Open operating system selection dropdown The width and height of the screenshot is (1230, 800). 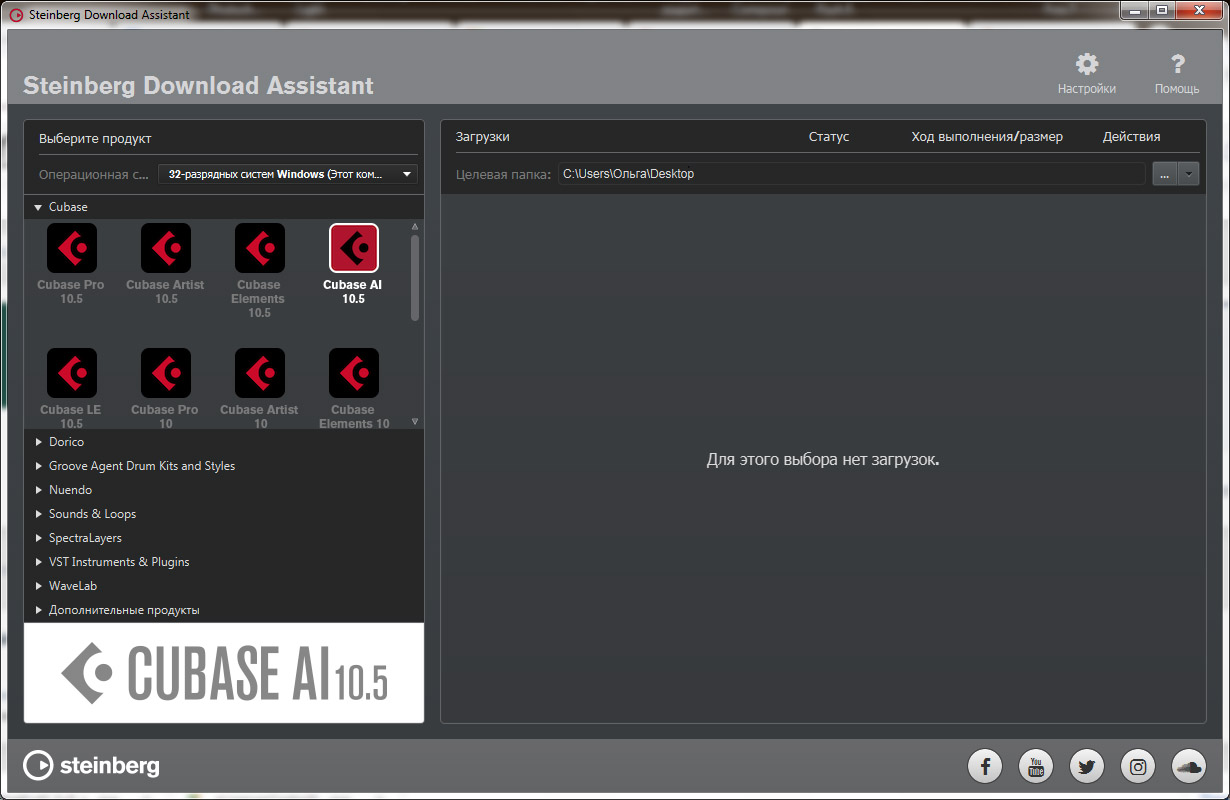[x=288, y=174]
